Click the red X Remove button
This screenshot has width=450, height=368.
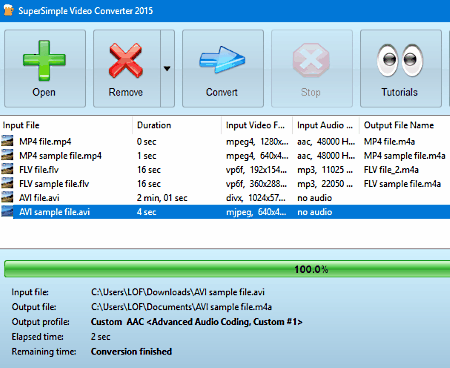click(x=126, y=69)
